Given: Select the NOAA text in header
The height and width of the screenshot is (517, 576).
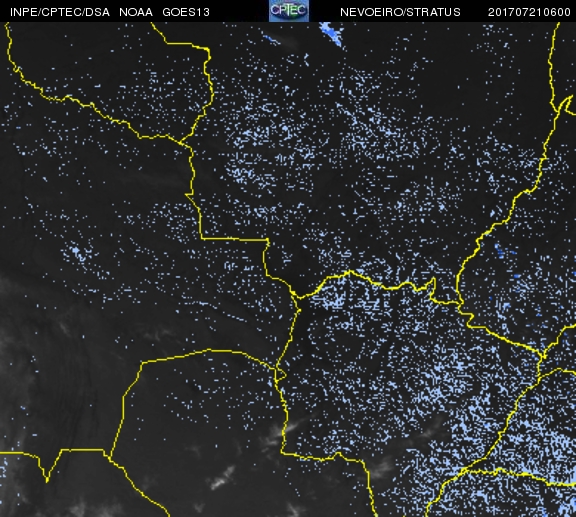Looking at the screenshot, I should (x=136, y=12).
